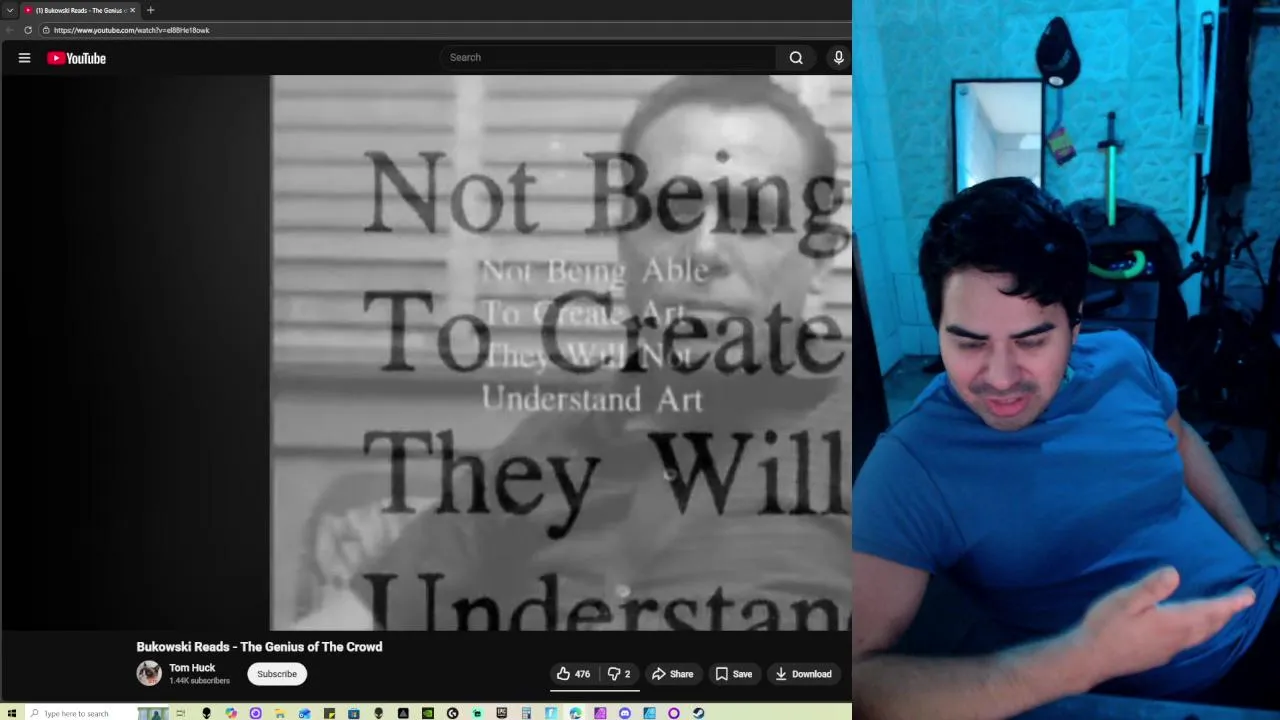Share the Bukowski video
Viewport: 1280px width, 720px height.
pyautogui.click(x=673, y=674)
